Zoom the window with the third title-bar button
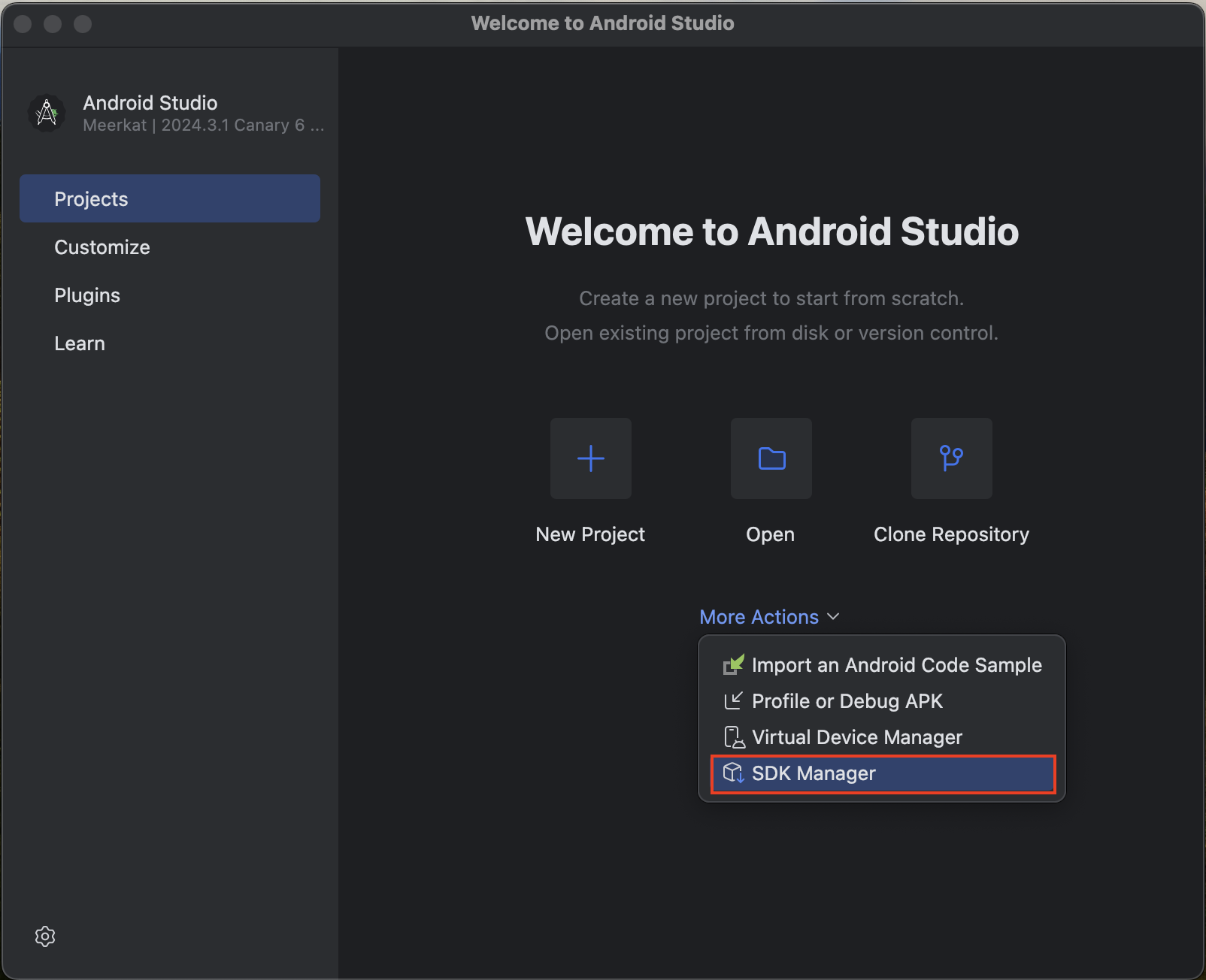The width and height of the screenshot is (1206, 980). [83, 24]
